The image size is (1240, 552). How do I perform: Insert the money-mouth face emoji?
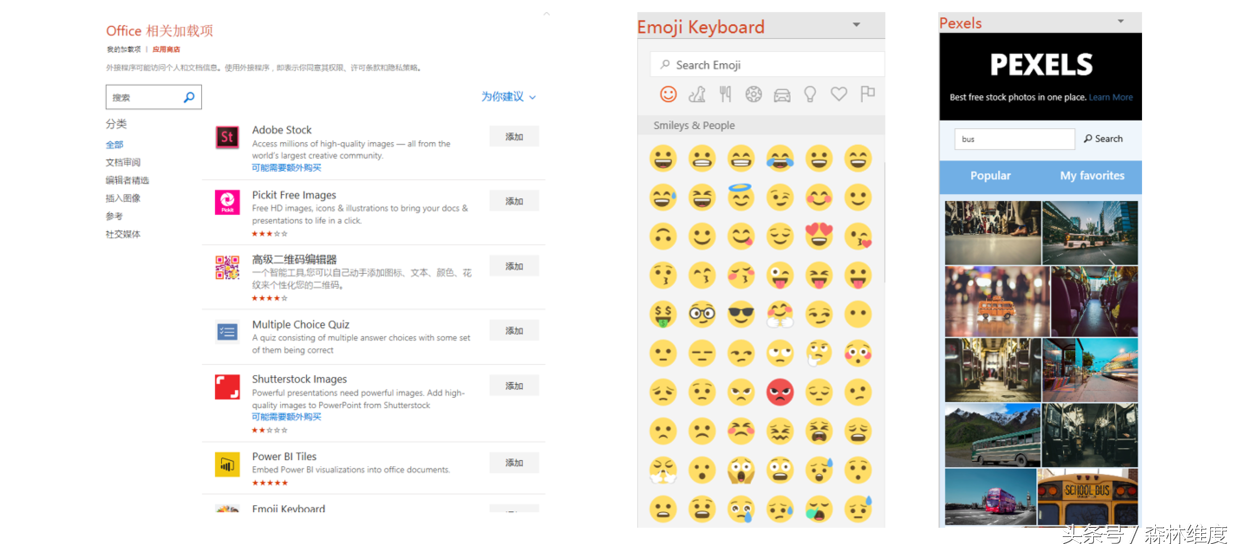[663, 314]
